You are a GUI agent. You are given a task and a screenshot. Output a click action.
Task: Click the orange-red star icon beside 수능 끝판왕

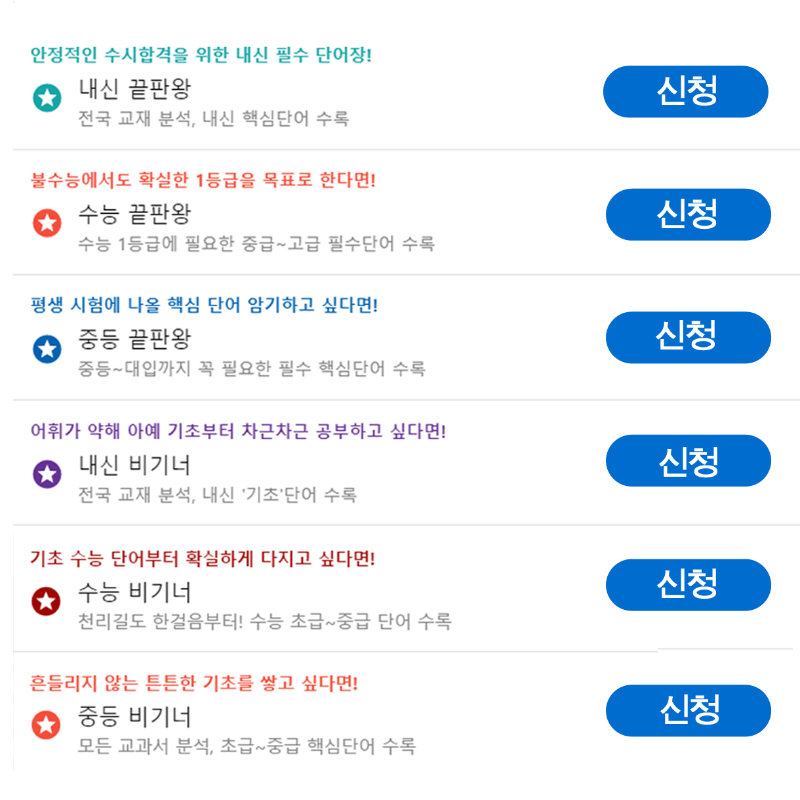pos(47,222)
